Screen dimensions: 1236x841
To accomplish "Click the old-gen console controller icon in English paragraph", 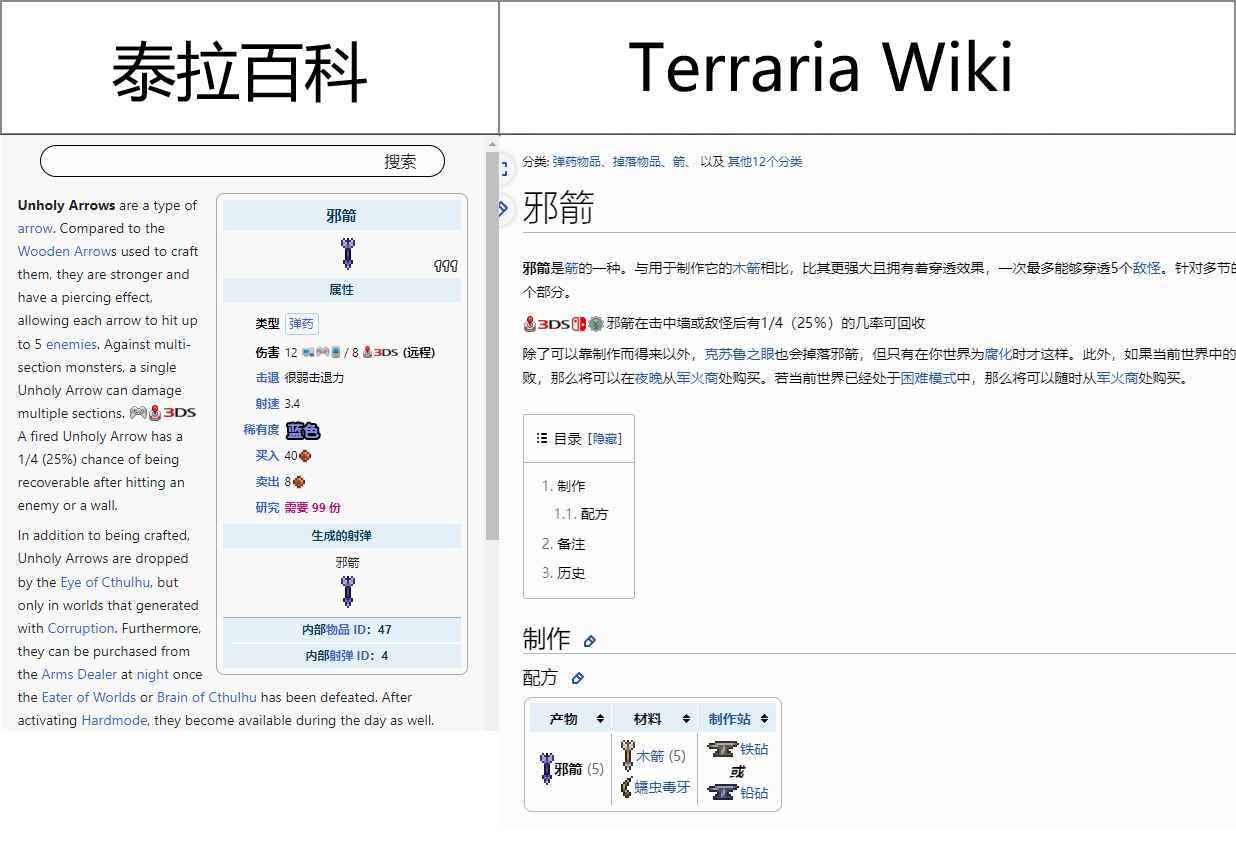I will click(x=138, y=413).
